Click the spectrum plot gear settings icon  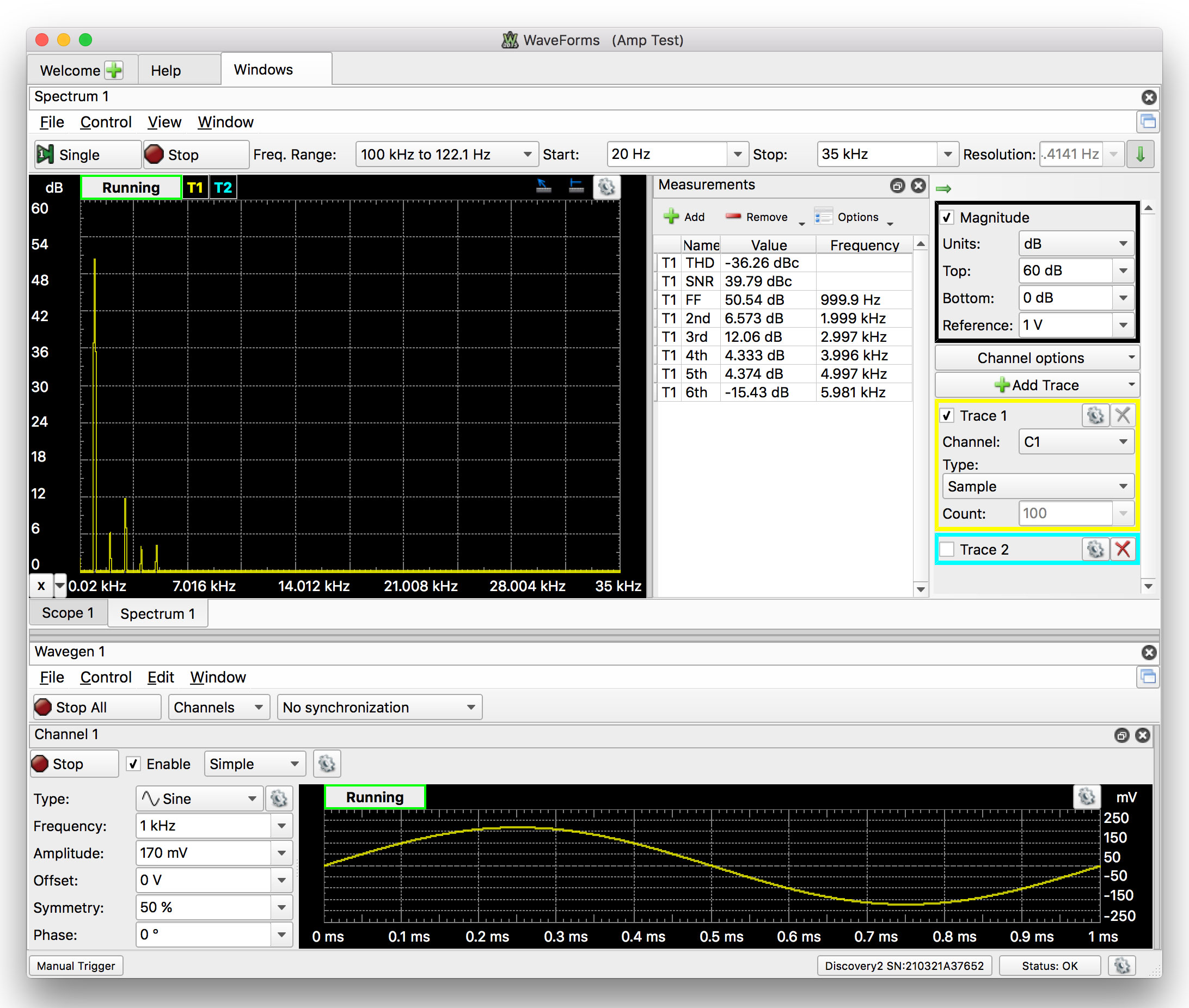[x=606, y=187]
